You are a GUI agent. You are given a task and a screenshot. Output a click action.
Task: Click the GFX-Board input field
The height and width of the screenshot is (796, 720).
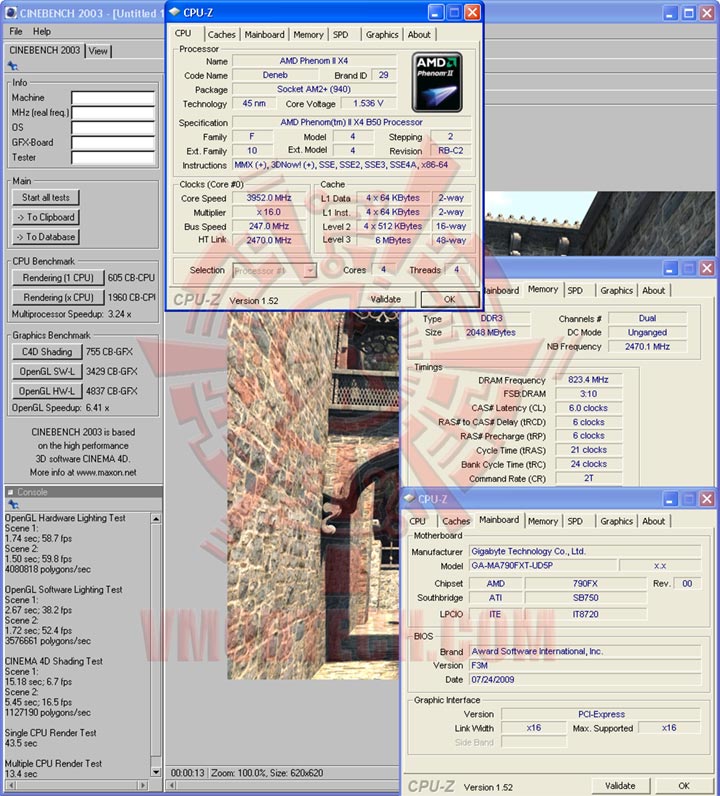tap(113, 143)
